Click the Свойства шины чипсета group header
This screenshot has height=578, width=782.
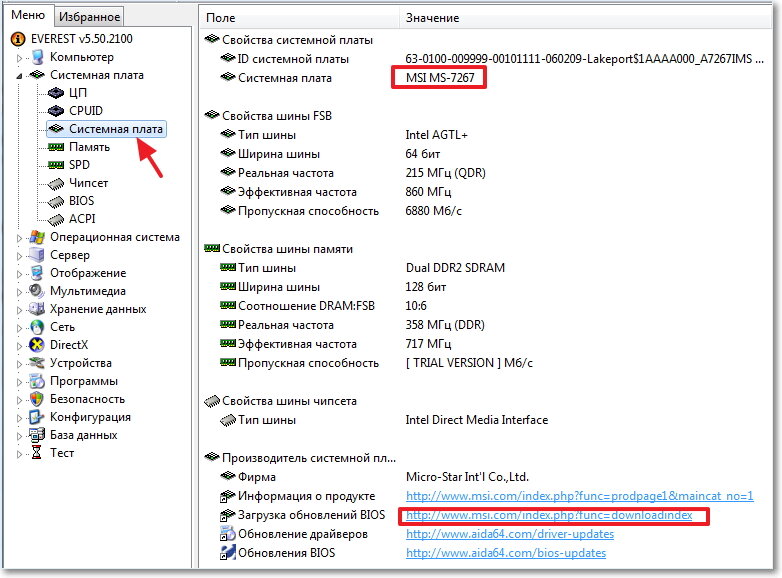point(289,401)
